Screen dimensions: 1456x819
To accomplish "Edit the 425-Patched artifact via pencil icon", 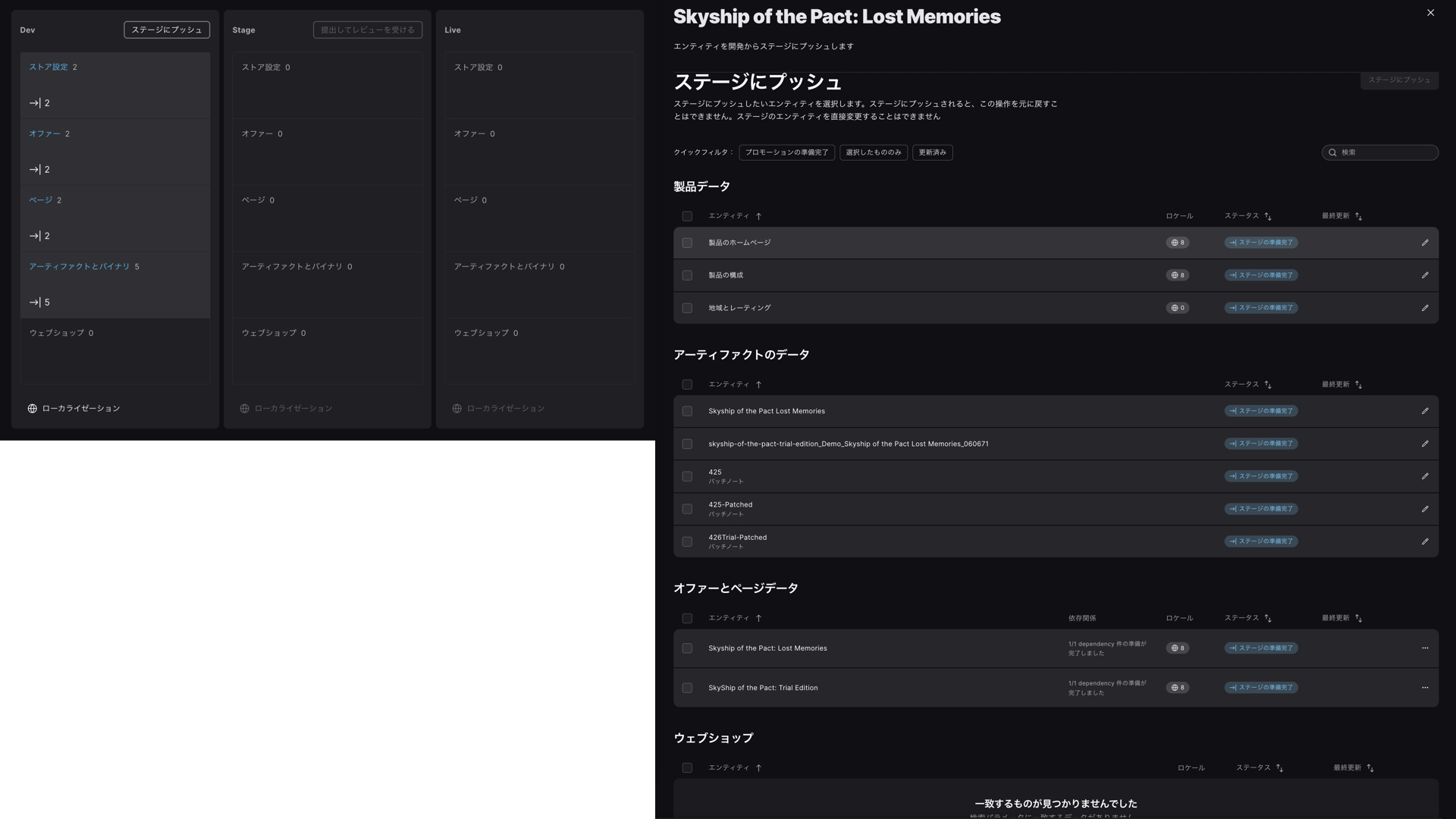I will click(1425, 509).
